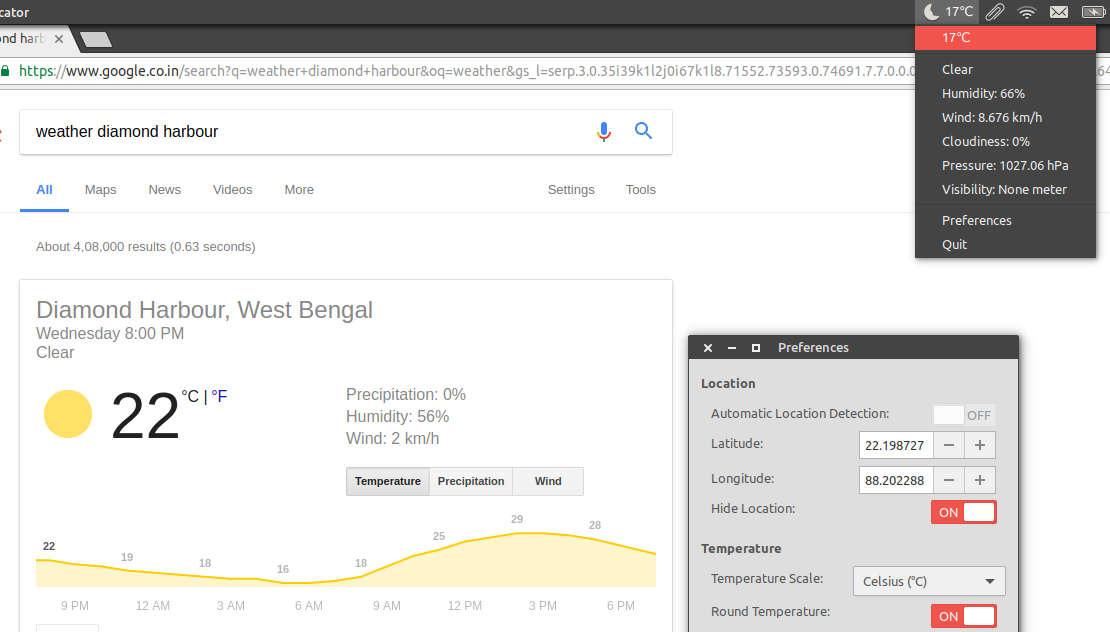Image resolution: width=1110 pixels, height=632 pixels.
Task: Open a new browser tab
Action: click(96, 39)
